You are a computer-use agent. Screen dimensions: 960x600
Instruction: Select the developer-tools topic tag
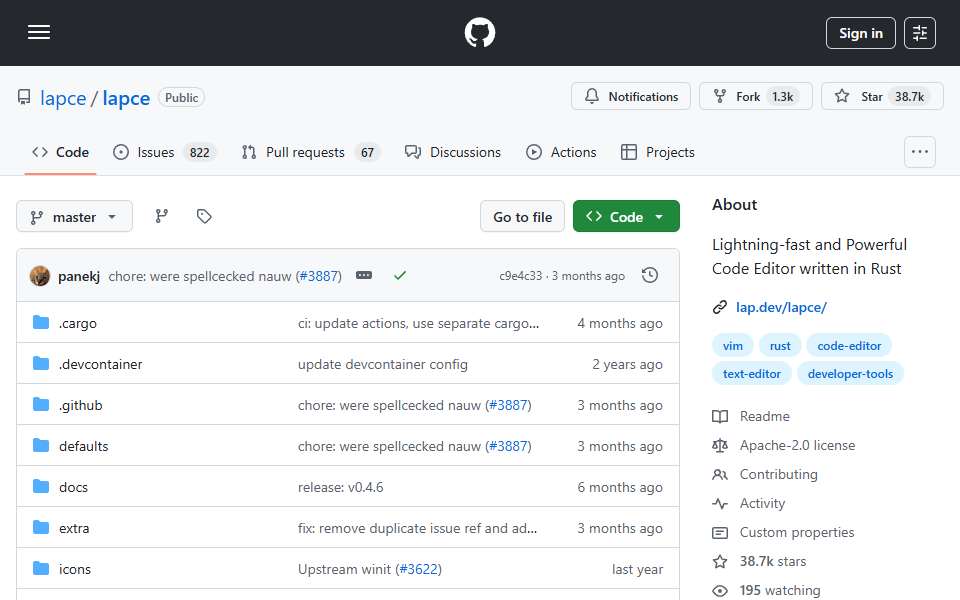850,374
